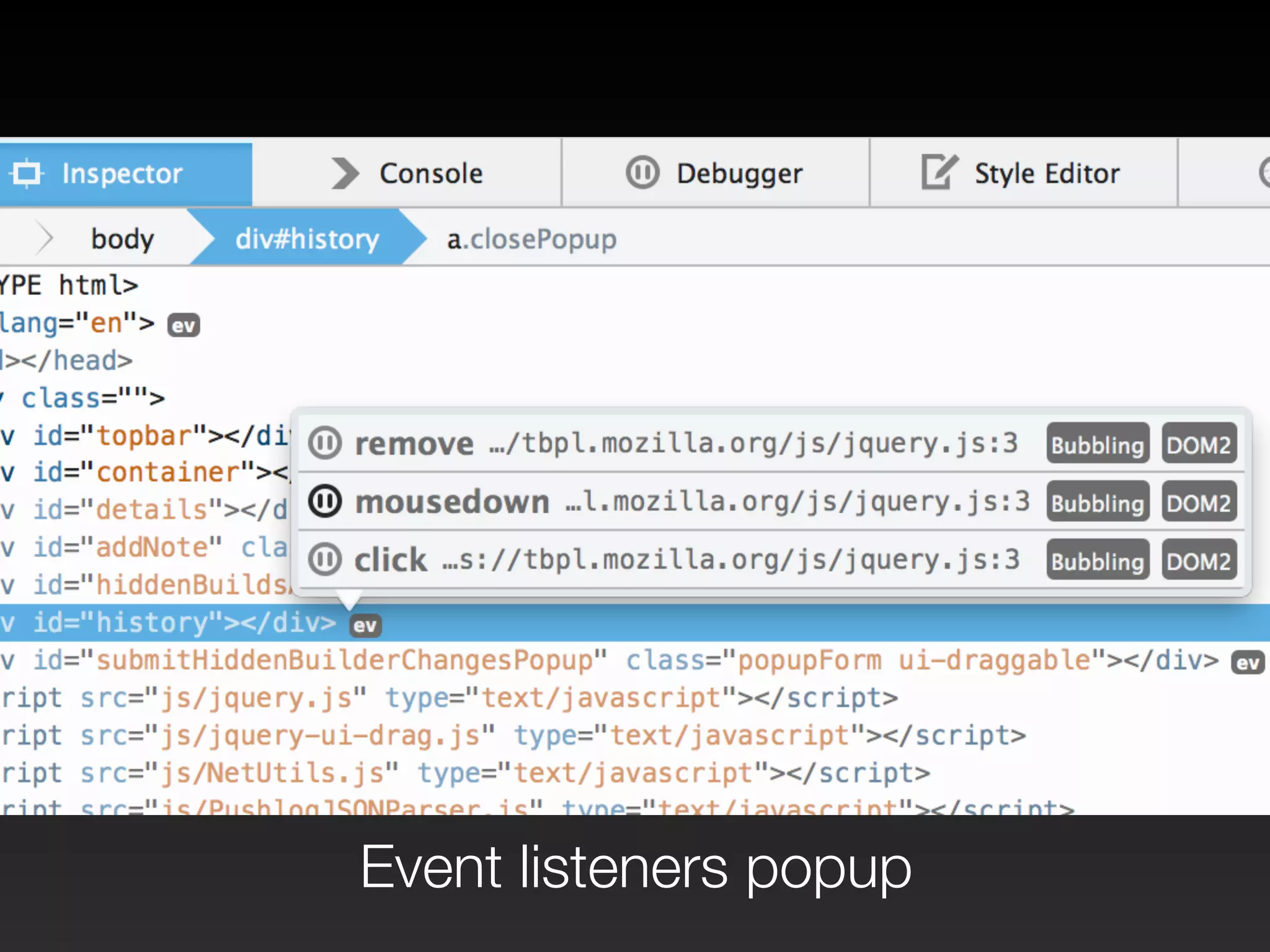Image resolution: width=1270 pixels, height=952 pixels.
Task: Select the submitHiddenBuilderChangesPopup div node
Action: click(610, 661)
